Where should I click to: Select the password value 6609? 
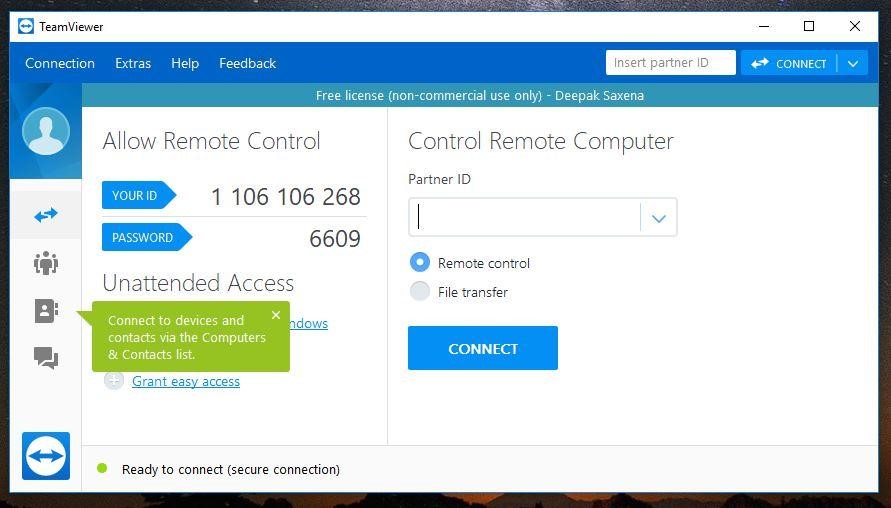point(335,239)
